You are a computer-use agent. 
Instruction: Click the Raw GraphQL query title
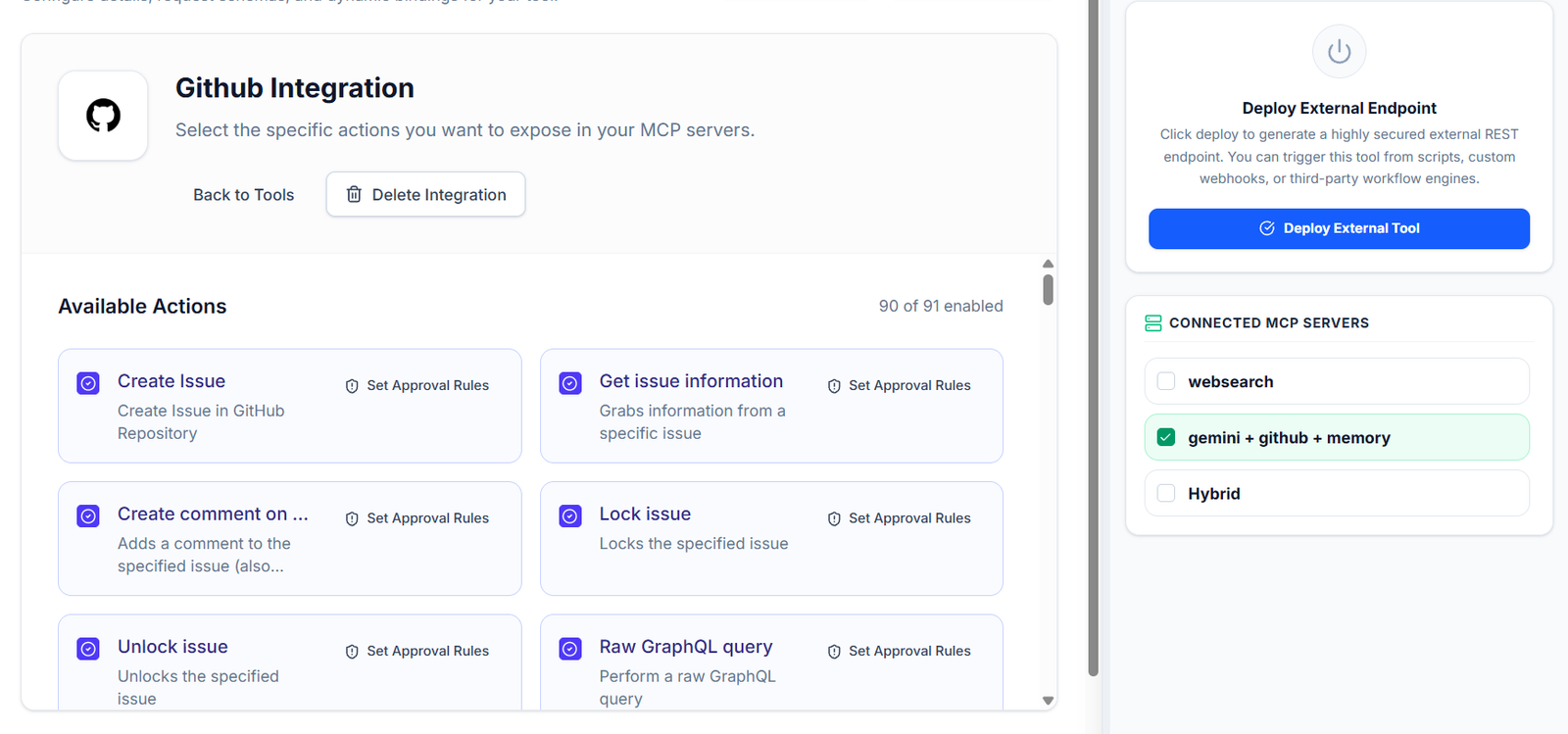(686, 647)
